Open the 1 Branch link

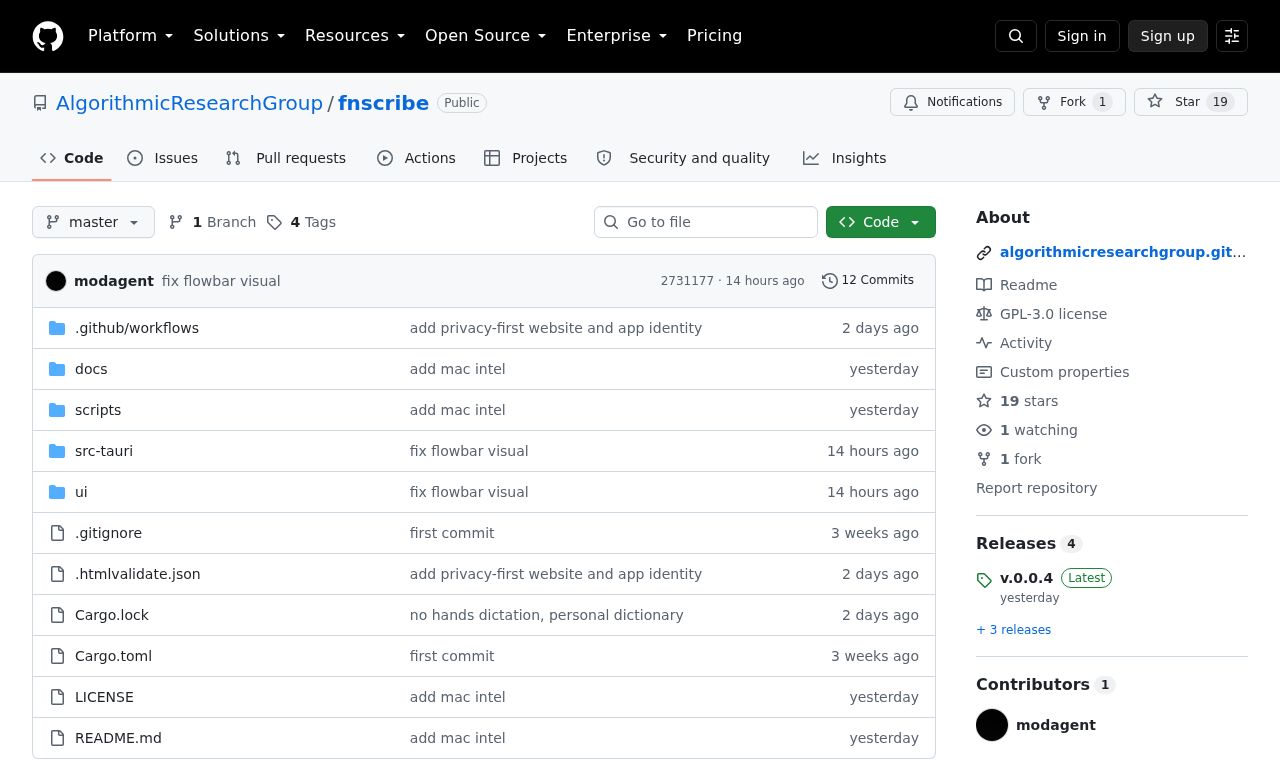click(212, 222)
